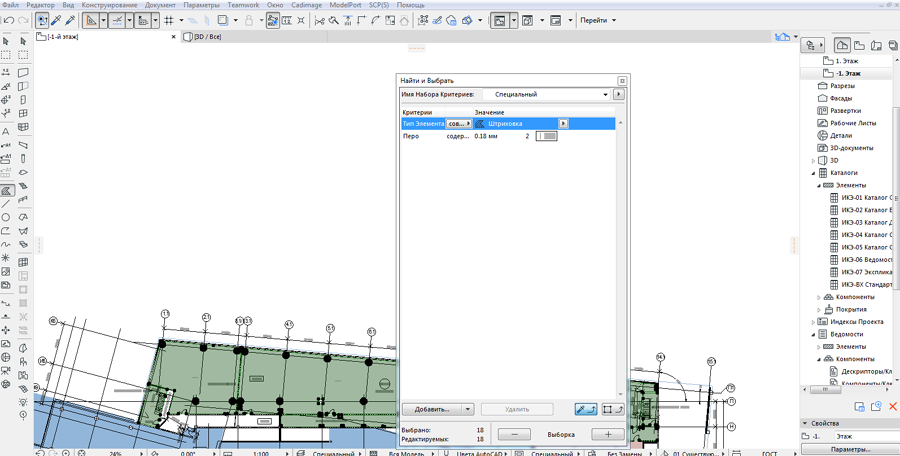Select ИКЭ-06 Ведомость catalog item
Image resolution: width=900 pixels, height=456 pixels.
(867, 260)
